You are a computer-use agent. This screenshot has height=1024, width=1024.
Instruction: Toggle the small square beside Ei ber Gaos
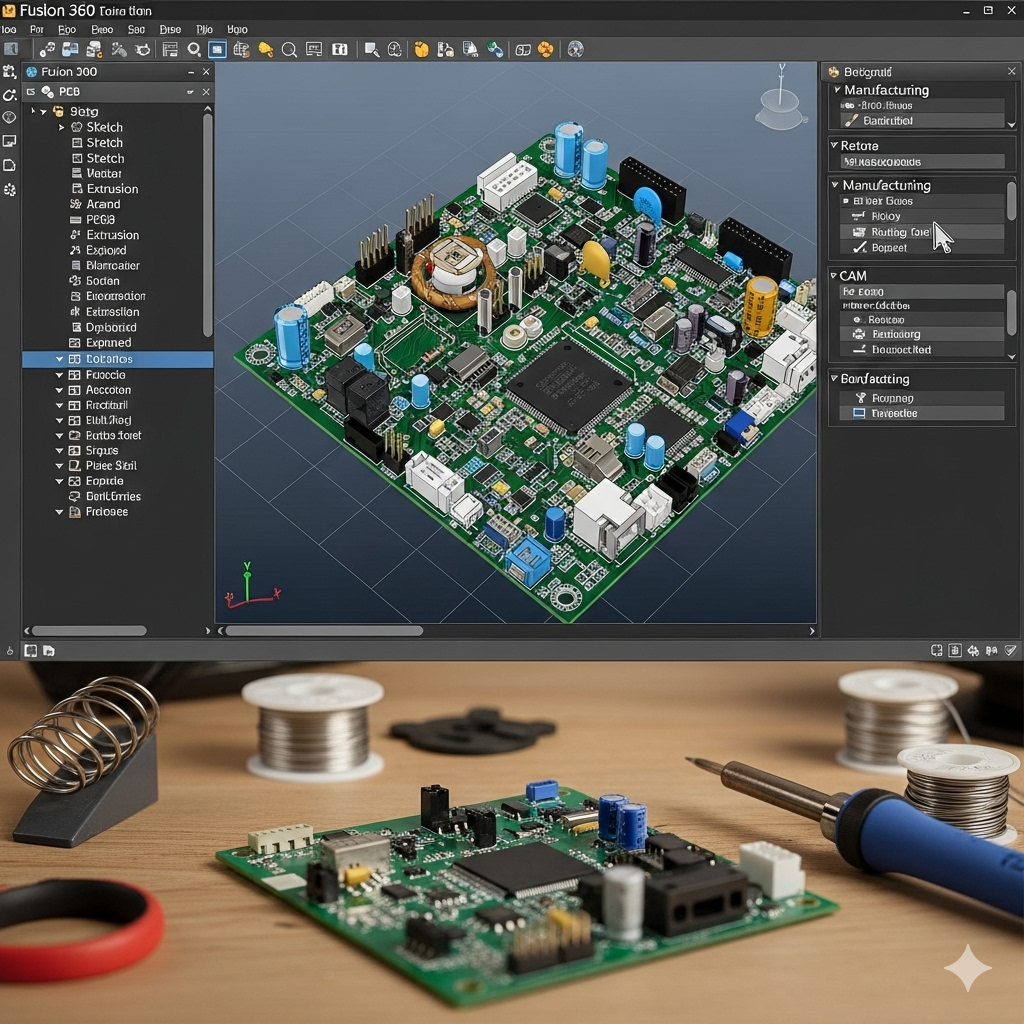[x=846, y=202]
